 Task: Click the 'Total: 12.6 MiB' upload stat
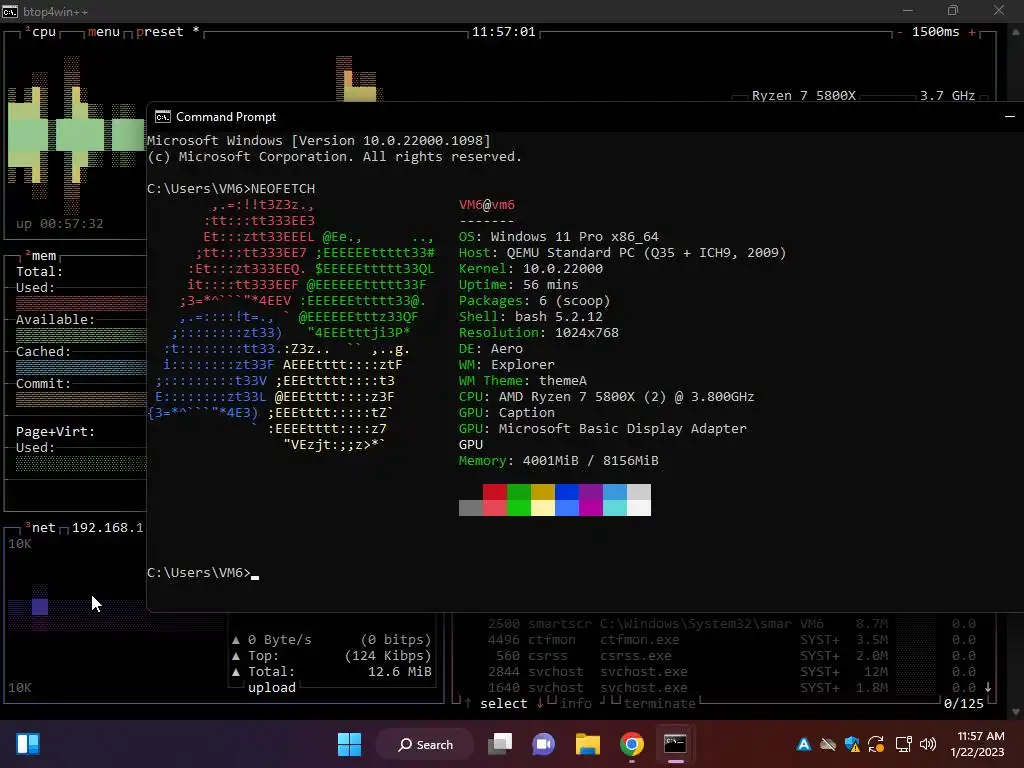click(x=340, y=671)
